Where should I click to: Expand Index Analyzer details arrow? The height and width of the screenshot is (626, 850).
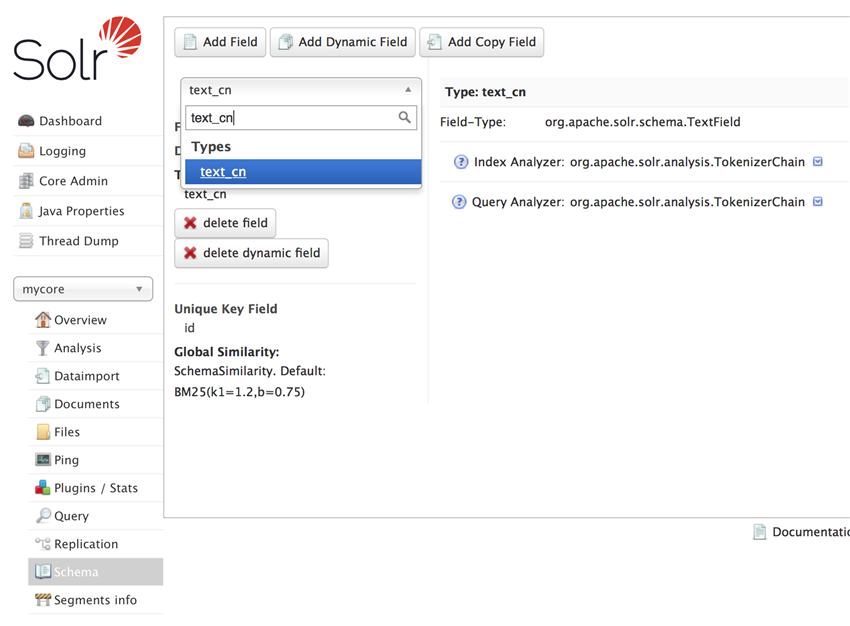click(x=819, y=162)
